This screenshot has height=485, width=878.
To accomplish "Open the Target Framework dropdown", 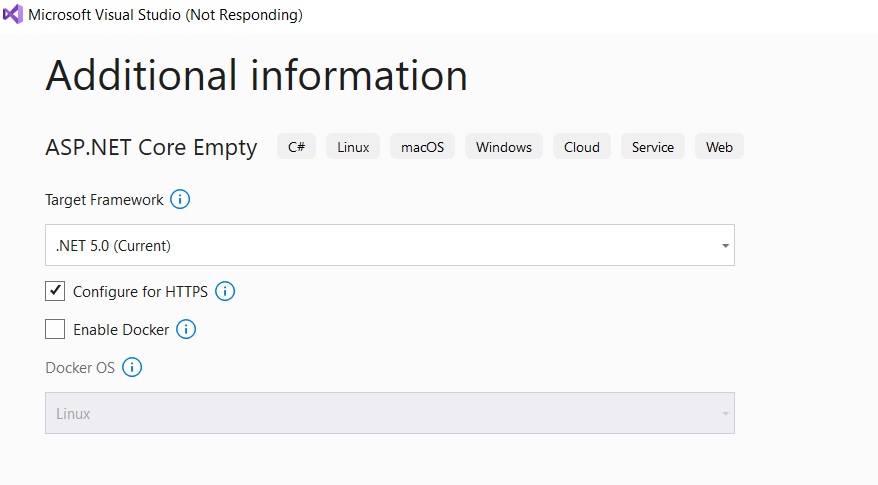I will point(390,245).
